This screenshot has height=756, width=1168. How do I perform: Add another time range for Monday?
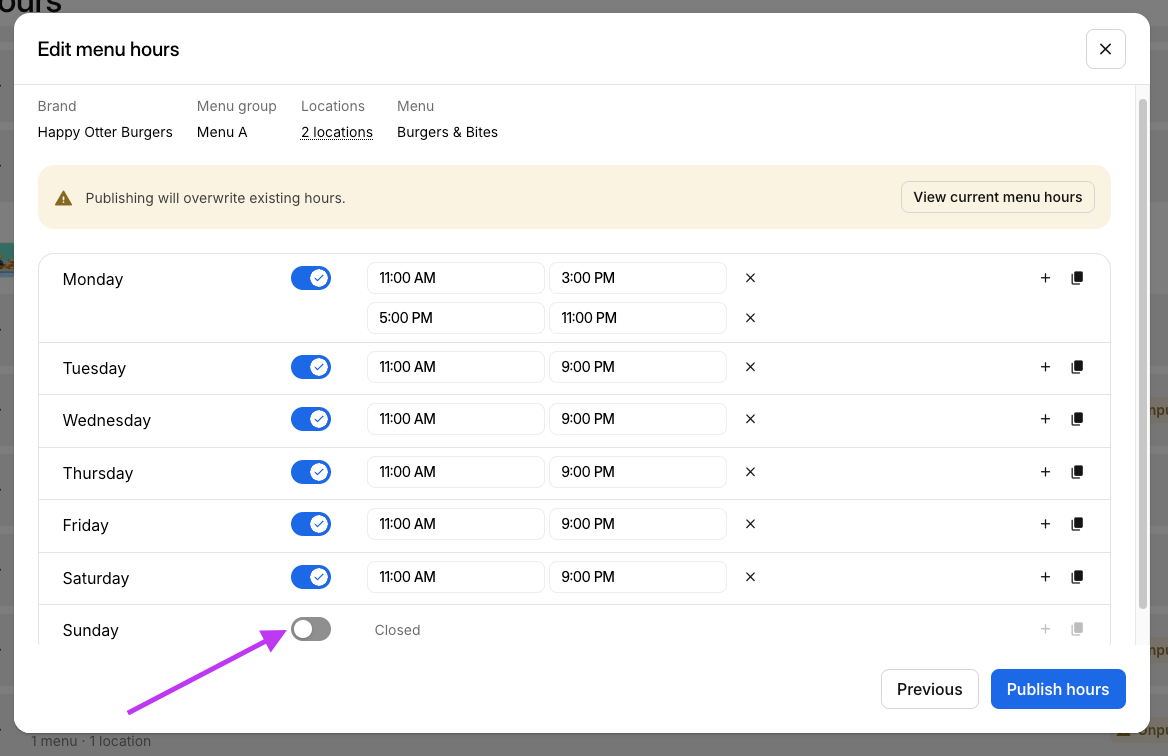[x=1045, y=278]
